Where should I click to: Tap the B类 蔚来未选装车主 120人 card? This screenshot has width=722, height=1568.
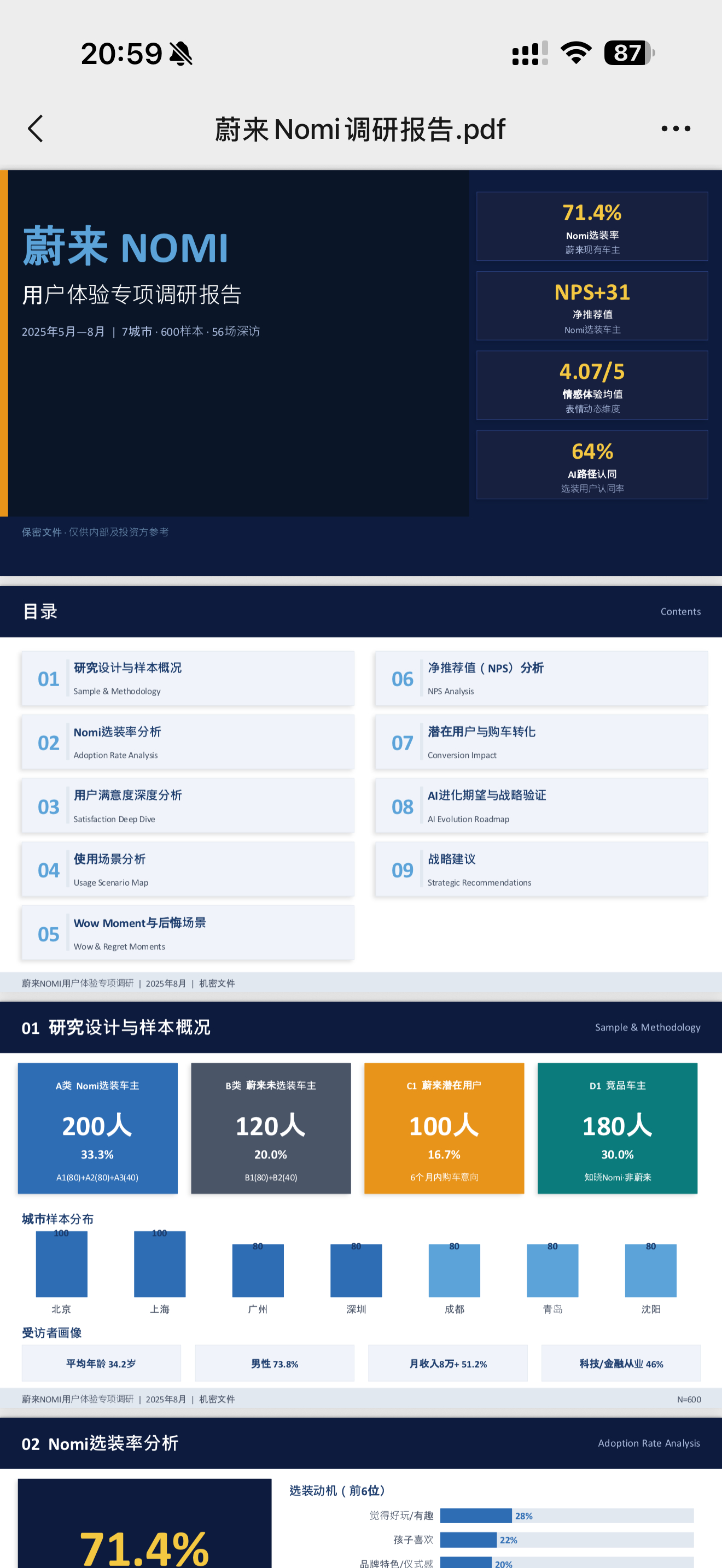coord(271,1128)
